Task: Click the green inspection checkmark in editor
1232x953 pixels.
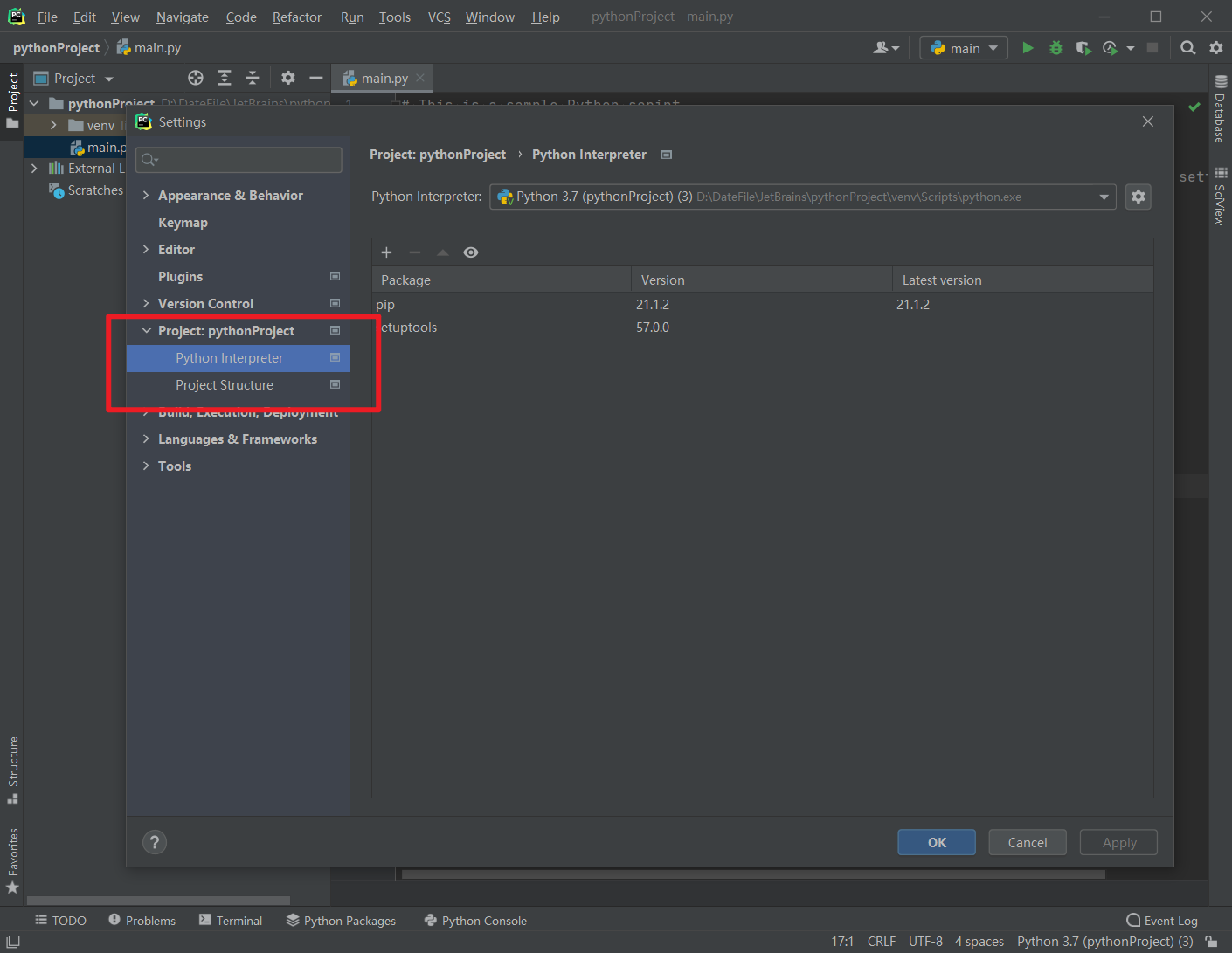Action: point(1194,107)
